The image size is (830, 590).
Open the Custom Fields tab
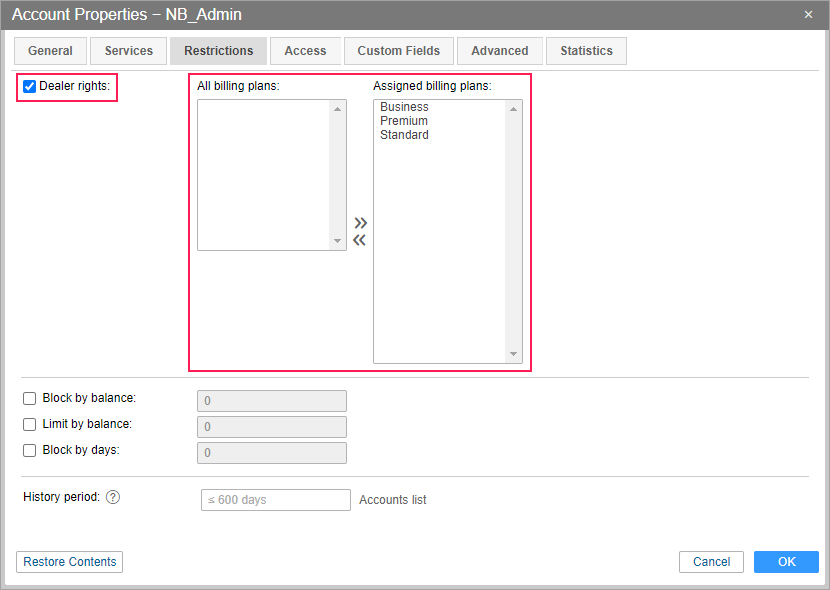pos(399,51)
